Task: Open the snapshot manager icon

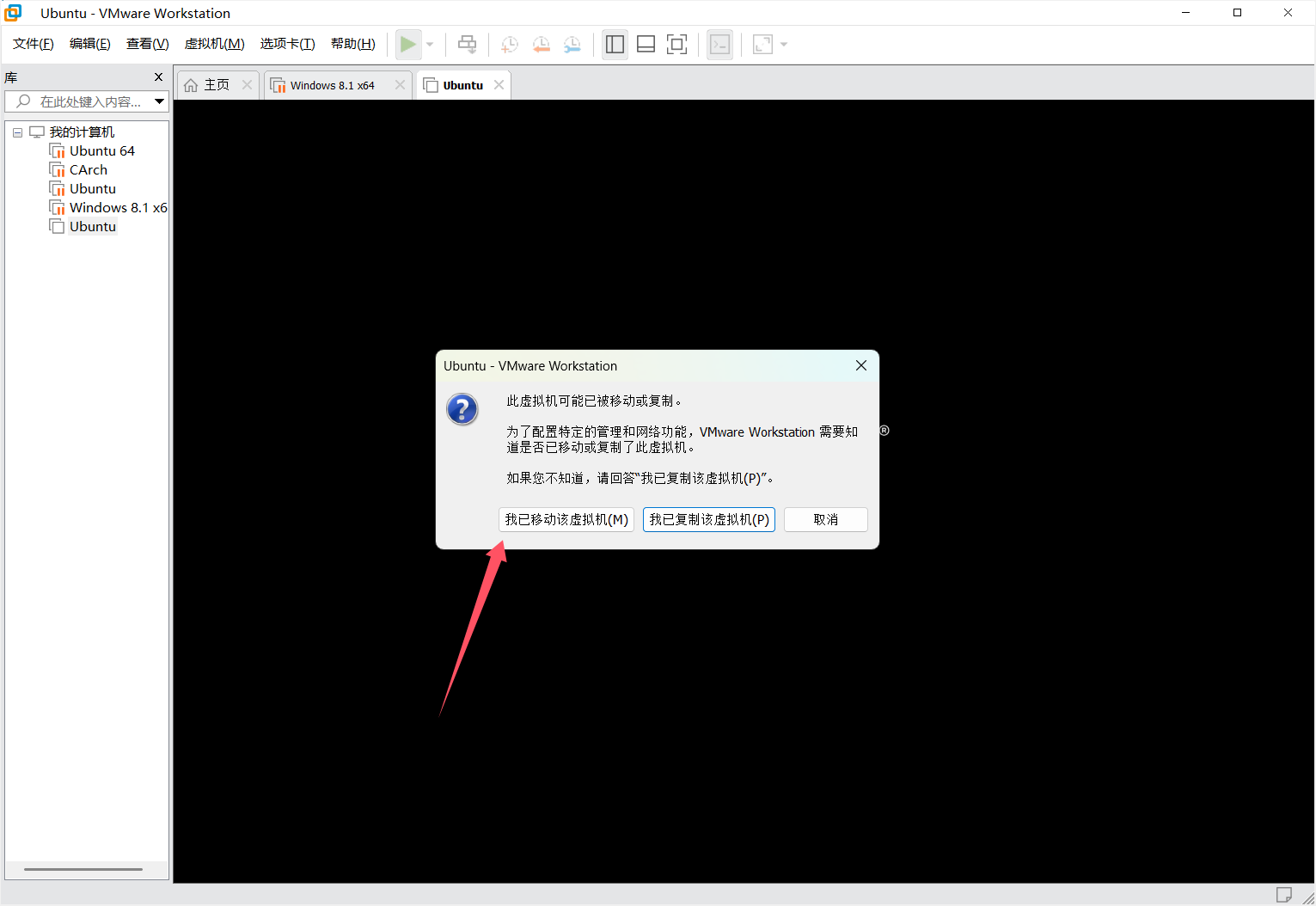Action: (x=572, y=44)
